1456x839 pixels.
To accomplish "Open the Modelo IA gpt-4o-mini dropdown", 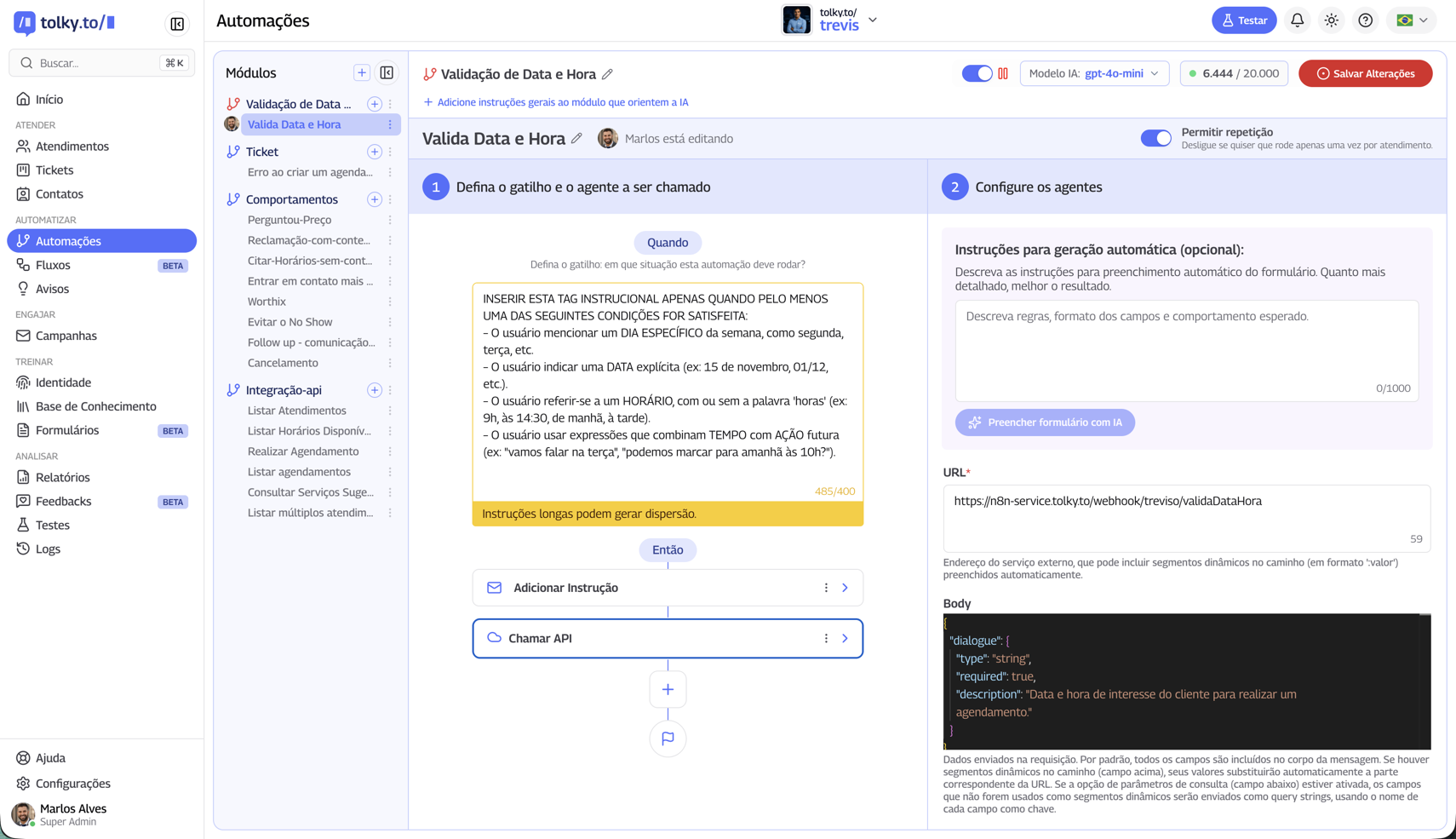I will [x=1094, y=73].
